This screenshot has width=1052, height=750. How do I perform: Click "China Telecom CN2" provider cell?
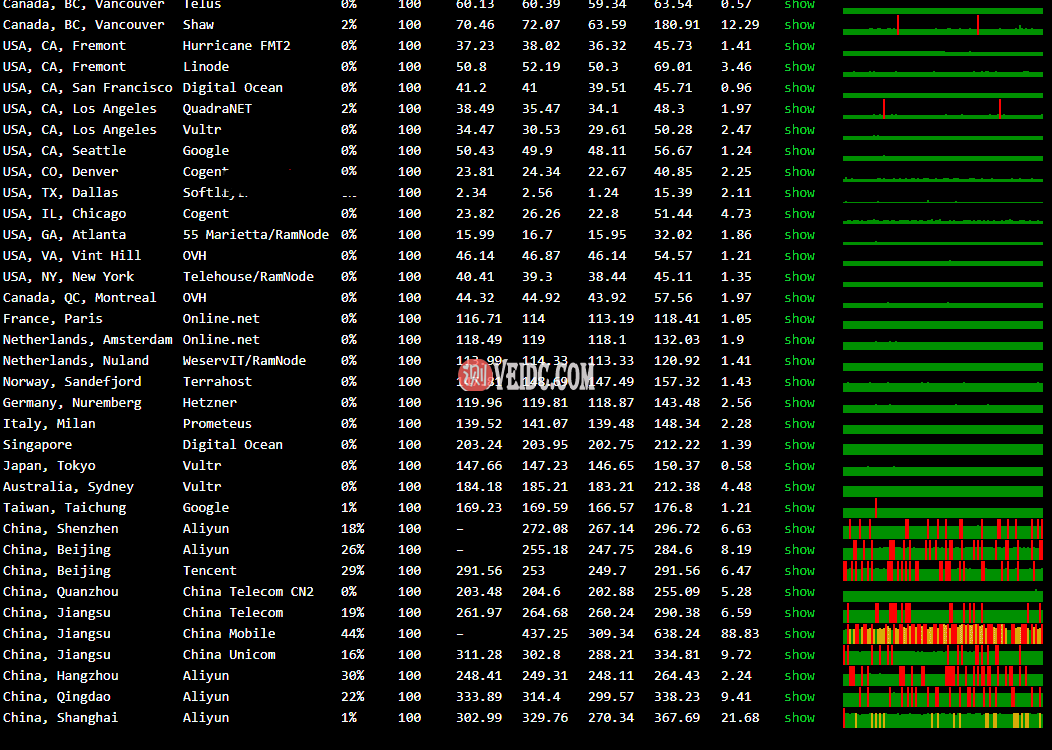[248, 592]
